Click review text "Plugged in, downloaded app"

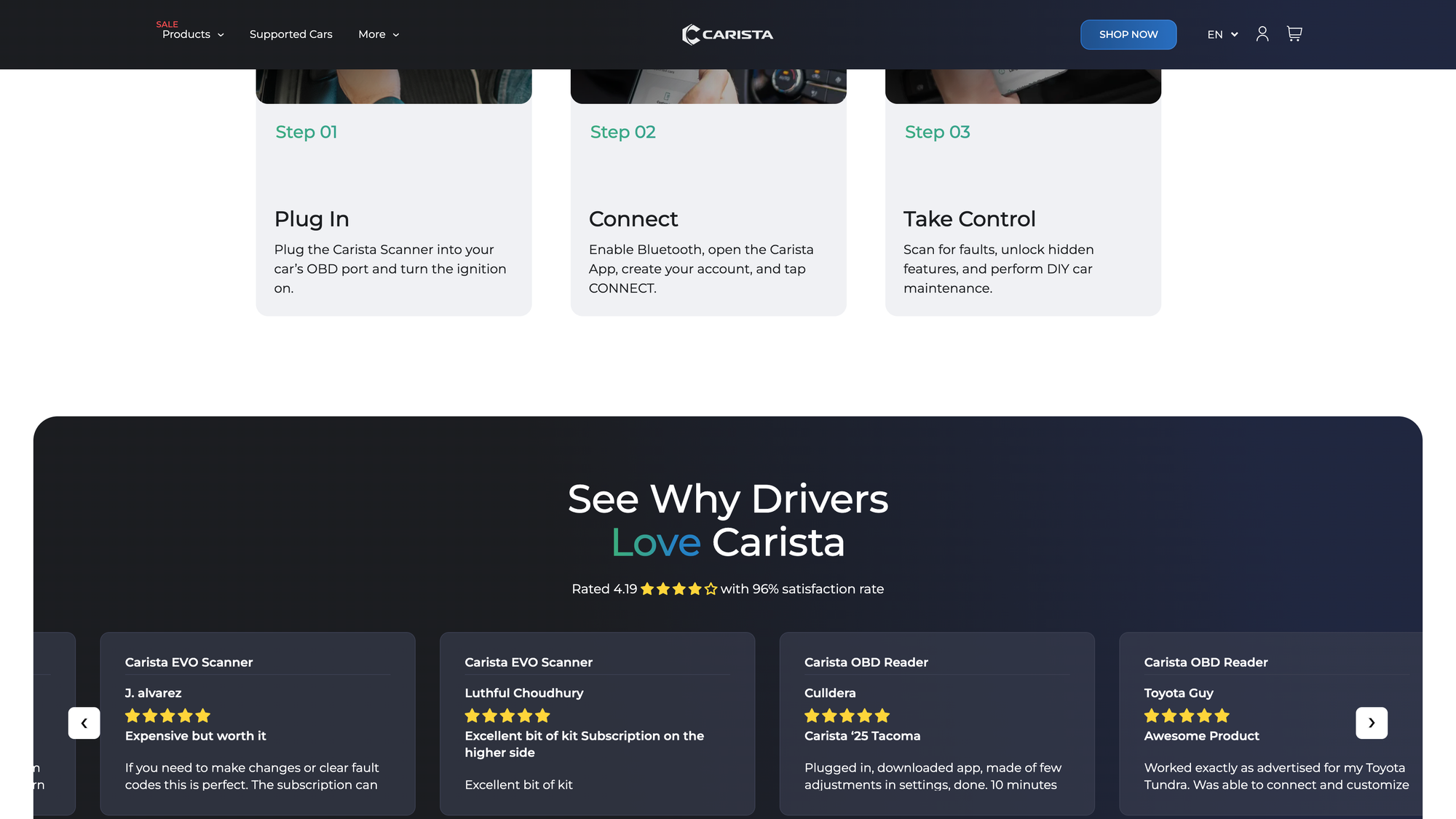click(x=933, y=776)
